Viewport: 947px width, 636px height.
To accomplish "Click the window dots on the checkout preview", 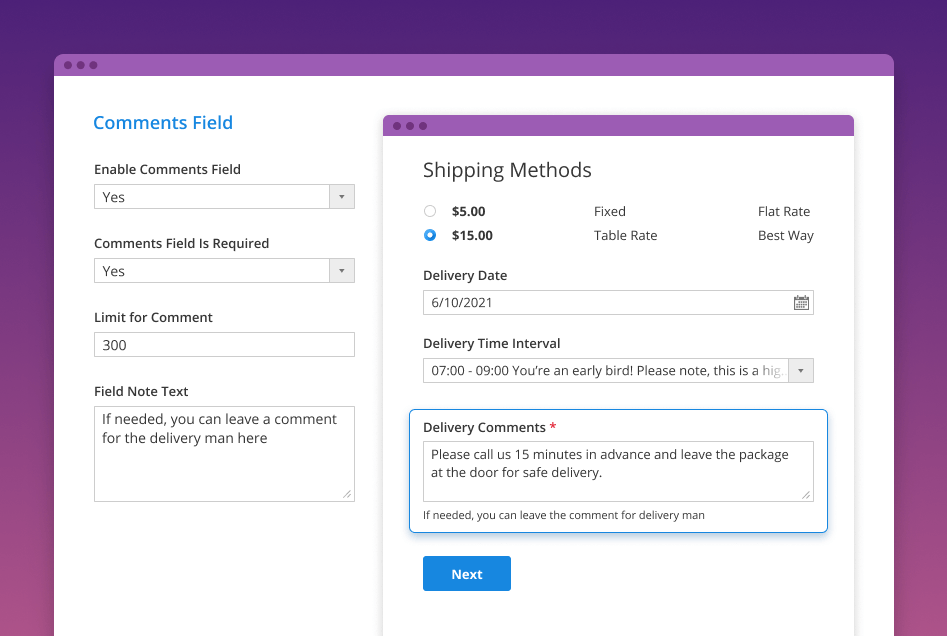I will point(410,125).
